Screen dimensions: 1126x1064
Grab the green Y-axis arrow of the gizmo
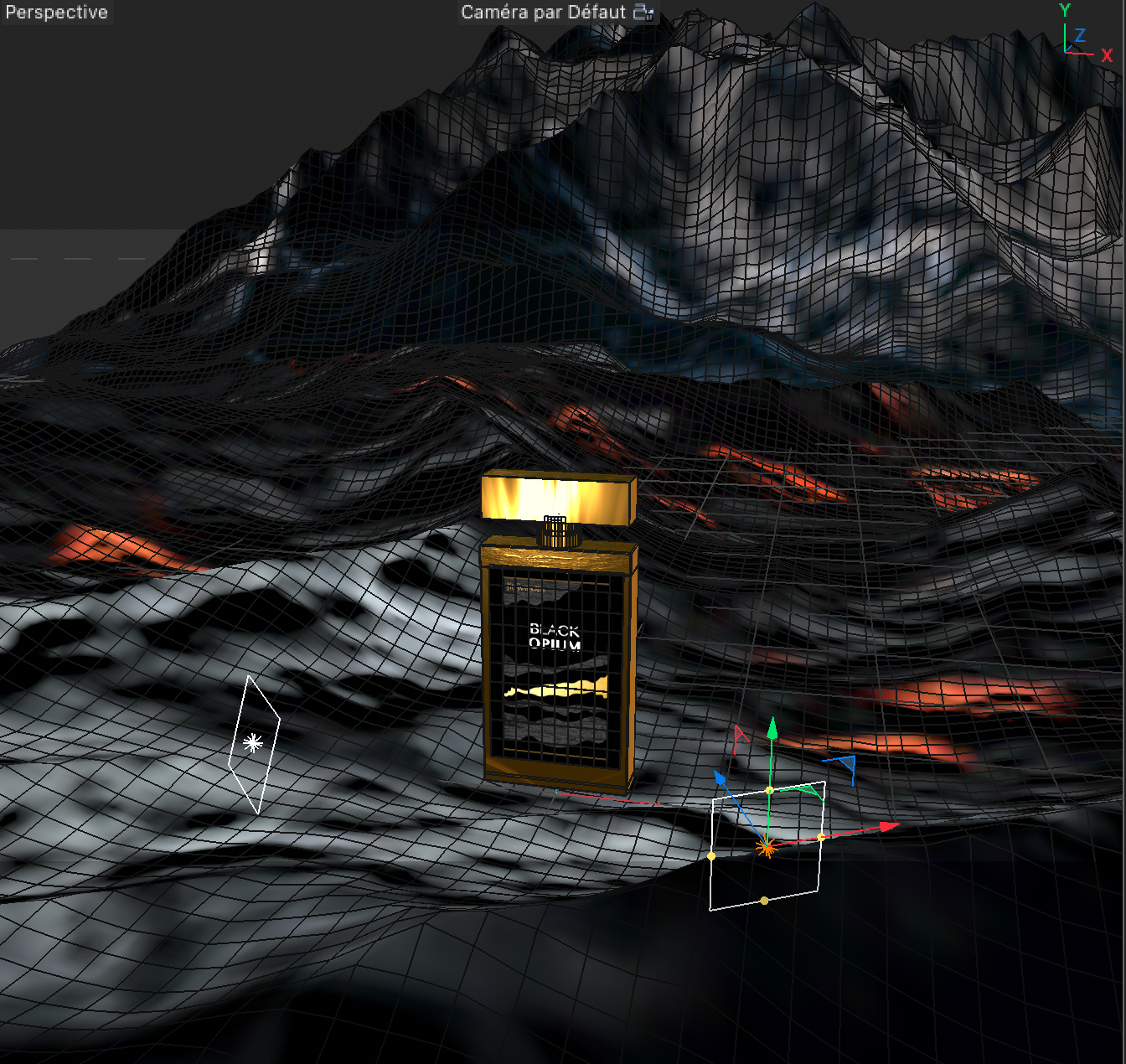point(772,727)
